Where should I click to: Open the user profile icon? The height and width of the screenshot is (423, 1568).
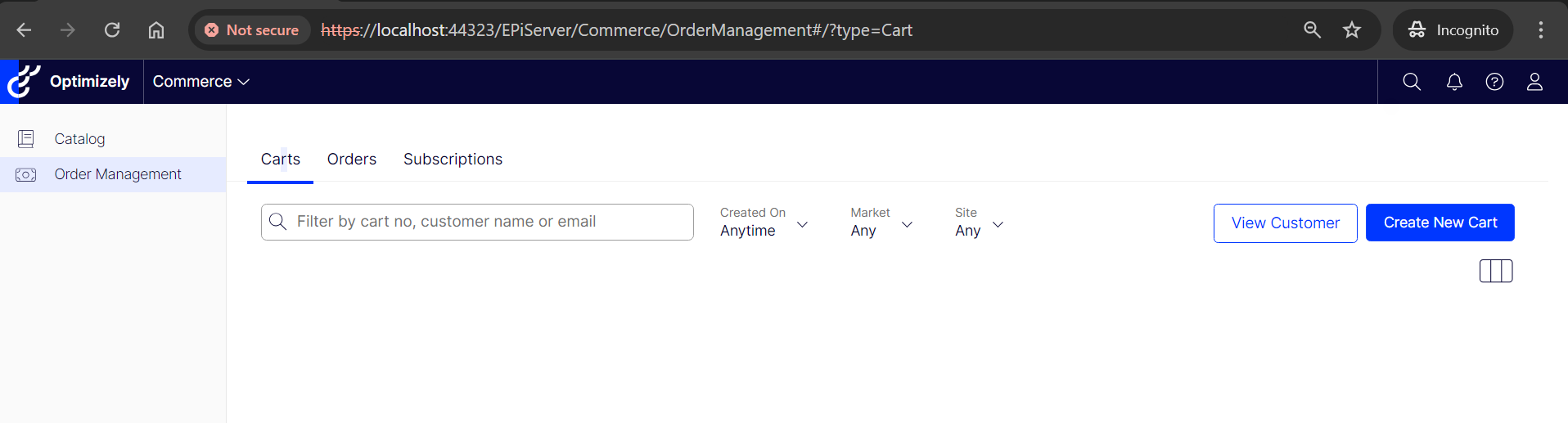1534,82
